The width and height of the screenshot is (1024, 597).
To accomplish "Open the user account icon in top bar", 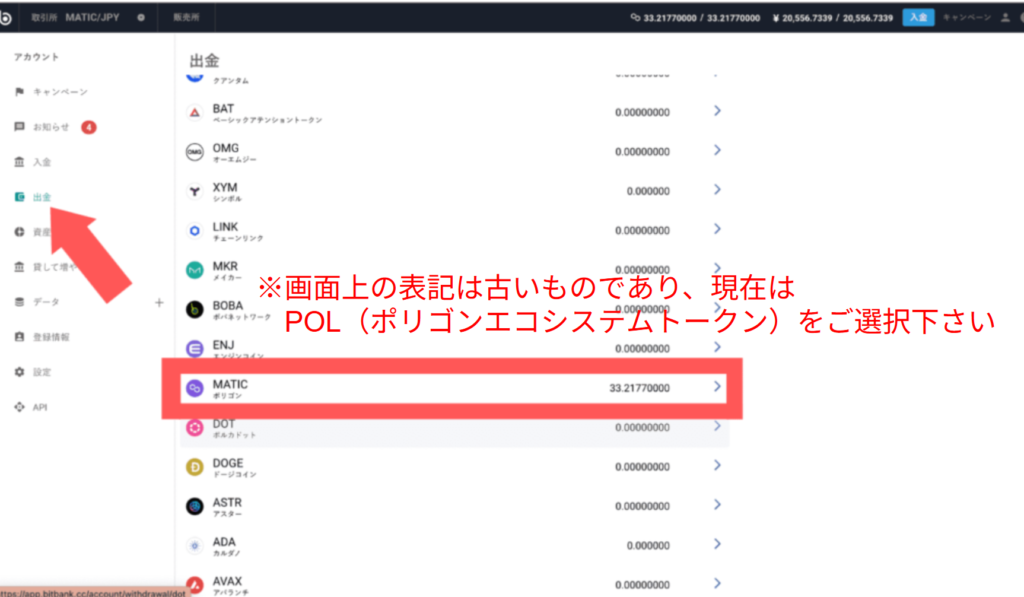I will [1005, 18].
